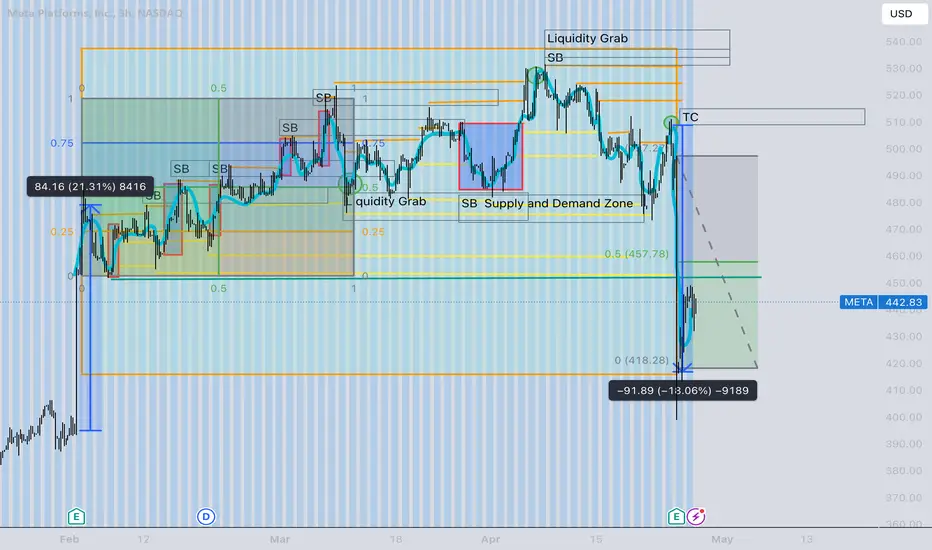The image size is (932, 550).
Task: Click the purple lightning bolt event icon
Action: click(696, 517)
